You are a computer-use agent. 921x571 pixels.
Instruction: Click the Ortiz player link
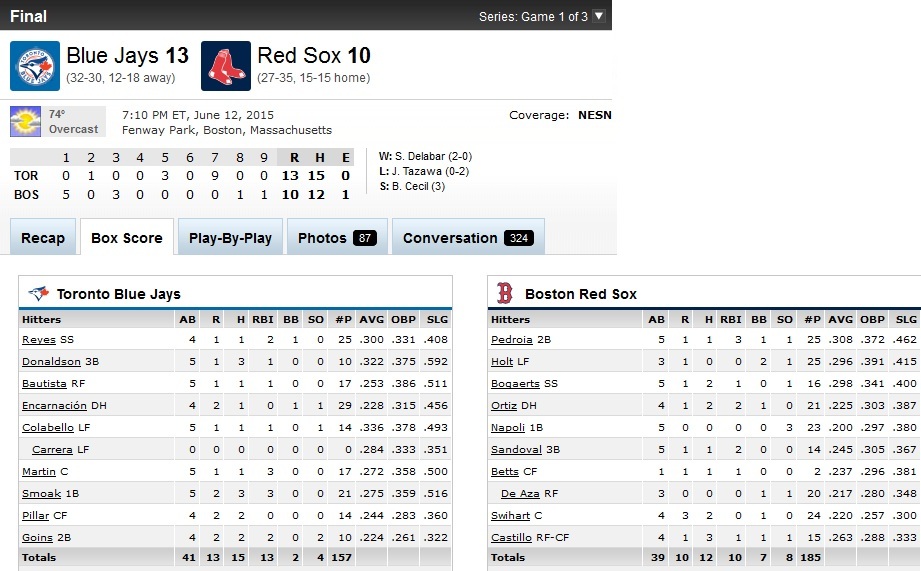pyautogui.click(x=504, y=405)
